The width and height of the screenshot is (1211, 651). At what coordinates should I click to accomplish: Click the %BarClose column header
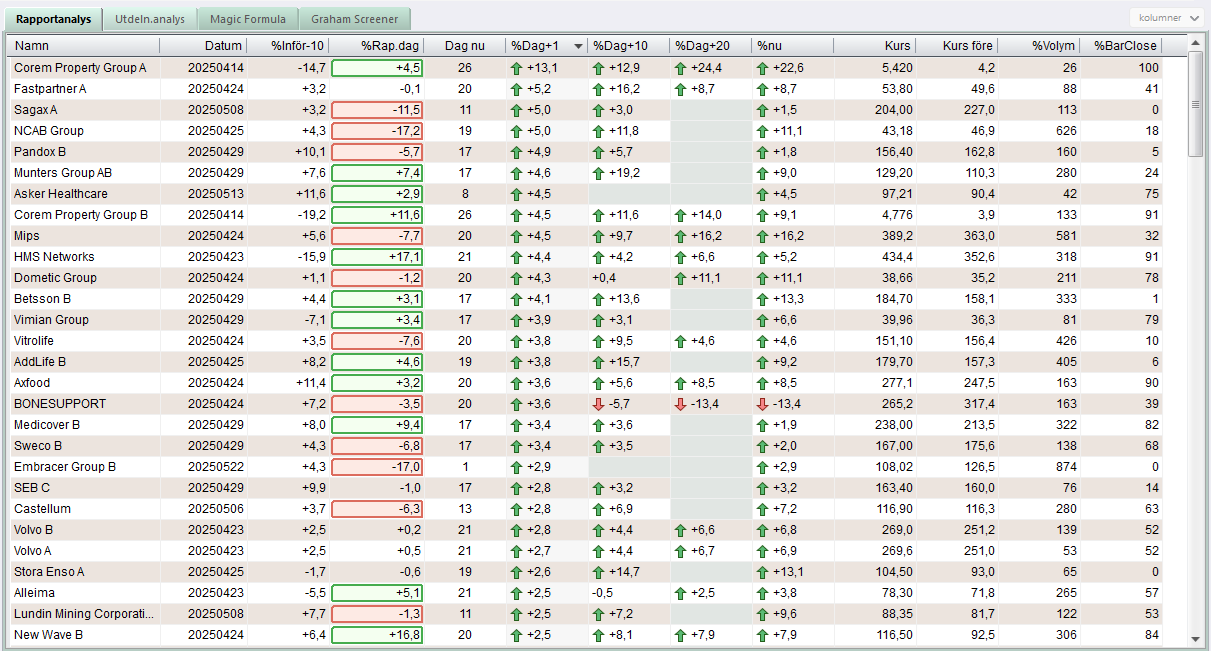[x=1121, y=46]
